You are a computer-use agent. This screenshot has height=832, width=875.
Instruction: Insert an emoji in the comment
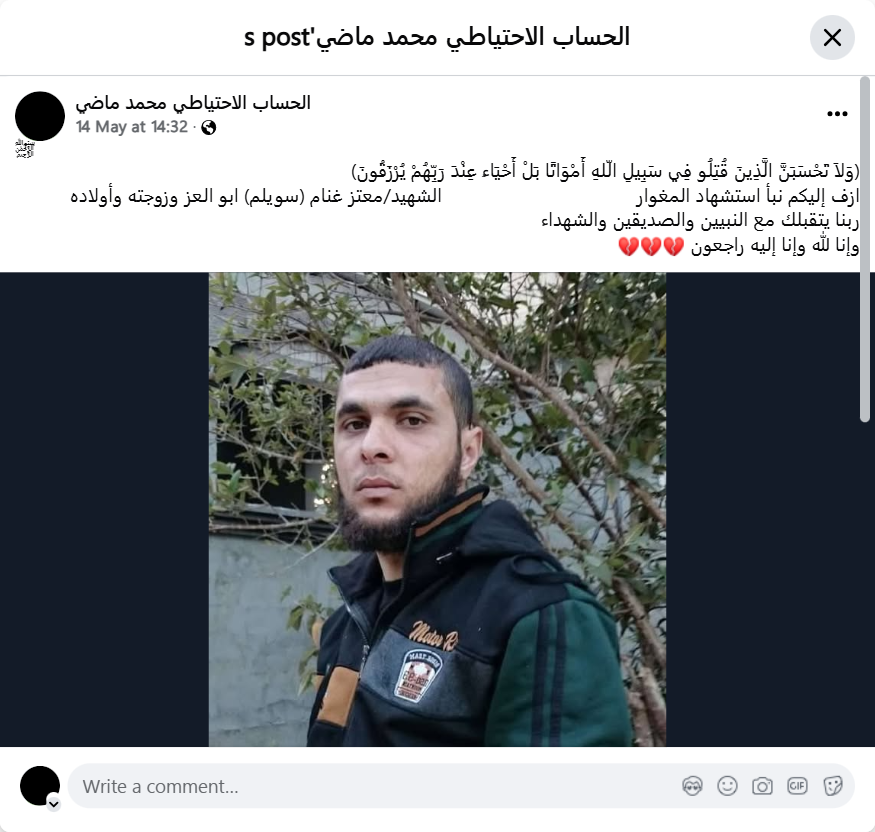727,786
